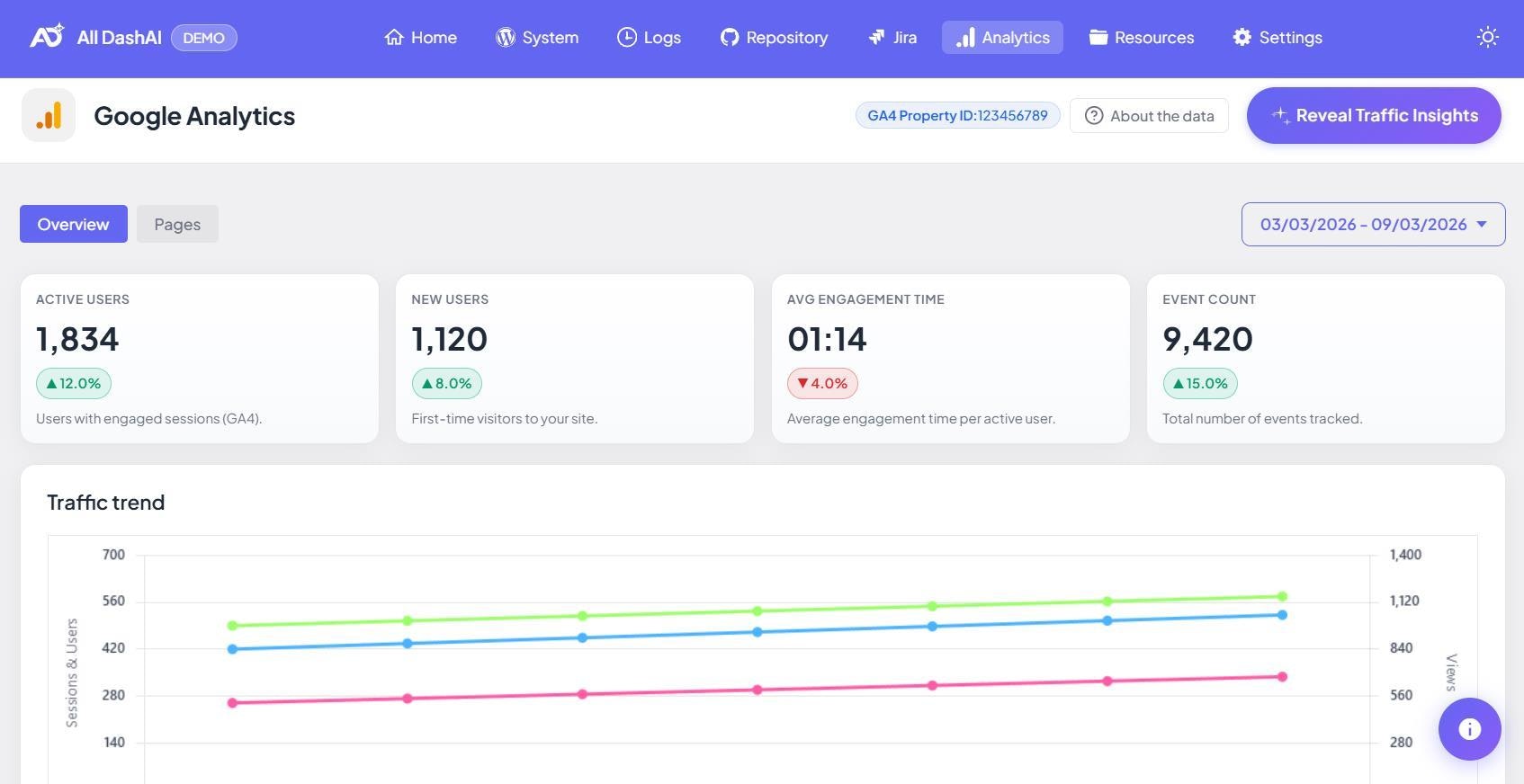The width and height of the screenshot is (1524, 784).
Task: Click the floating info button
Action: (1469, 729)
